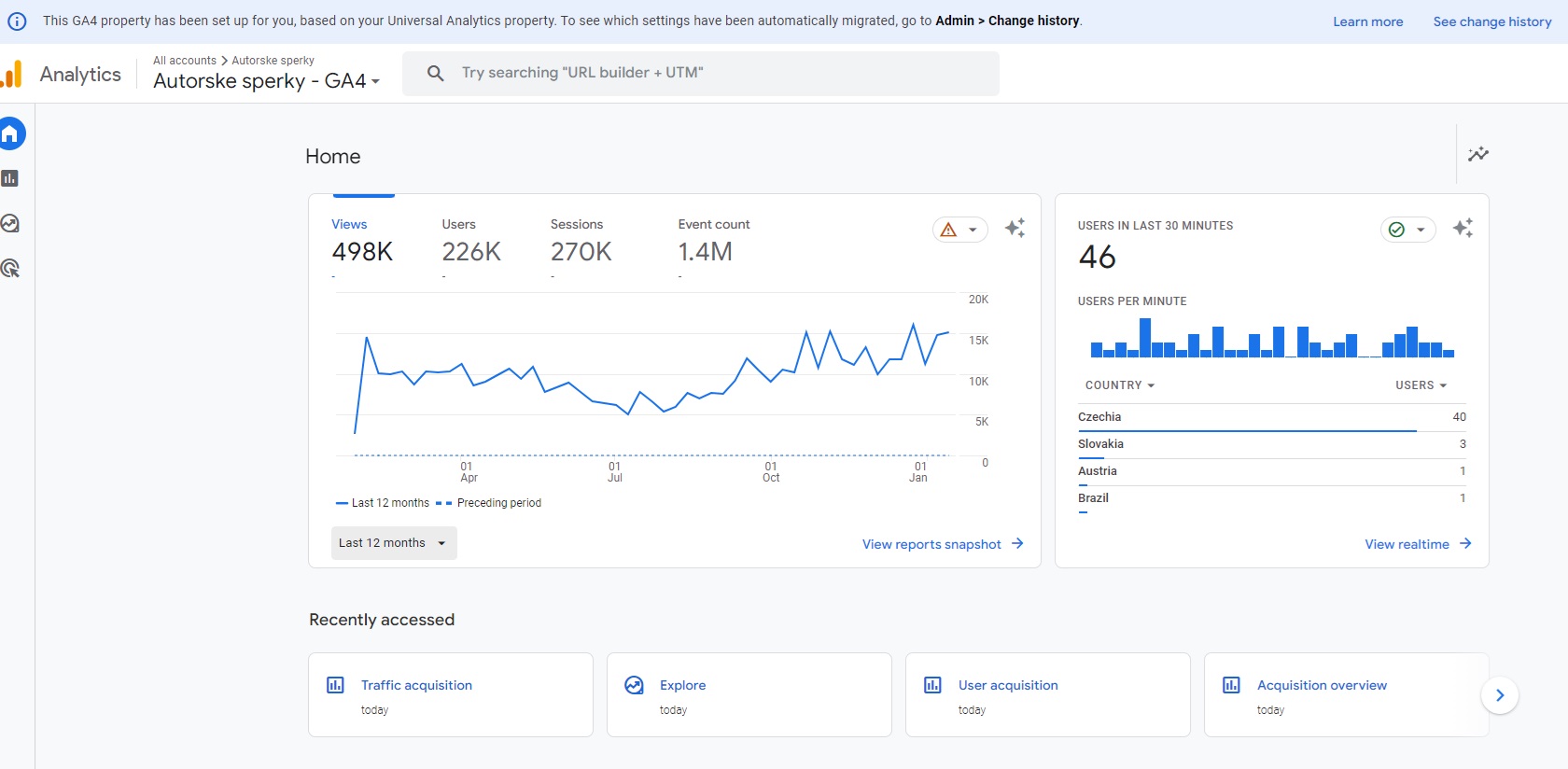Click the info icon in banner
The height and width of the screenshot is (769, 1568).
pos(17,21)
